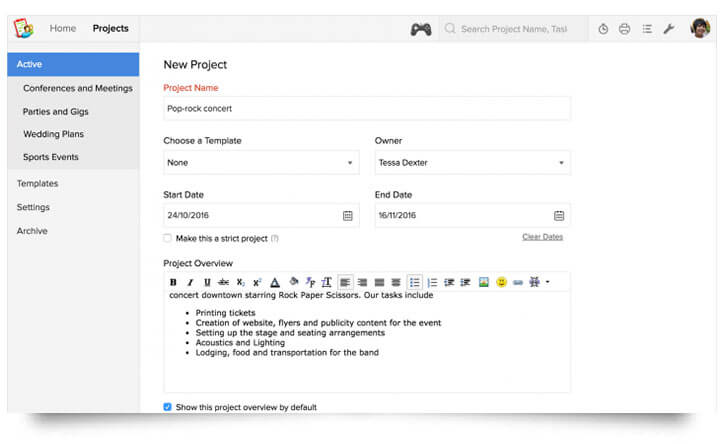Open Sports Events group
Image resolution: width=725 pixels, height=444 pixels.
click(51, 157)
